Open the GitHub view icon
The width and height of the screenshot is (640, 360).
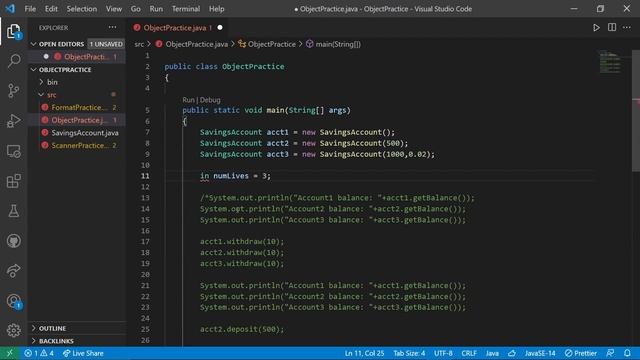coord(13,241)
